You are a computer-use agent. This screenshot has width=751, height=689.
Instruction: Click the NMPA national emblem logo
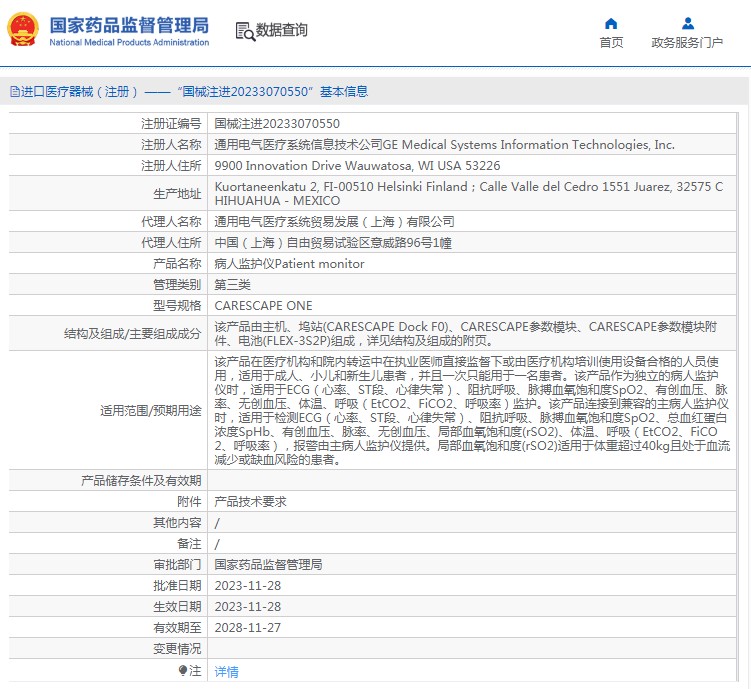coord(22,30)
